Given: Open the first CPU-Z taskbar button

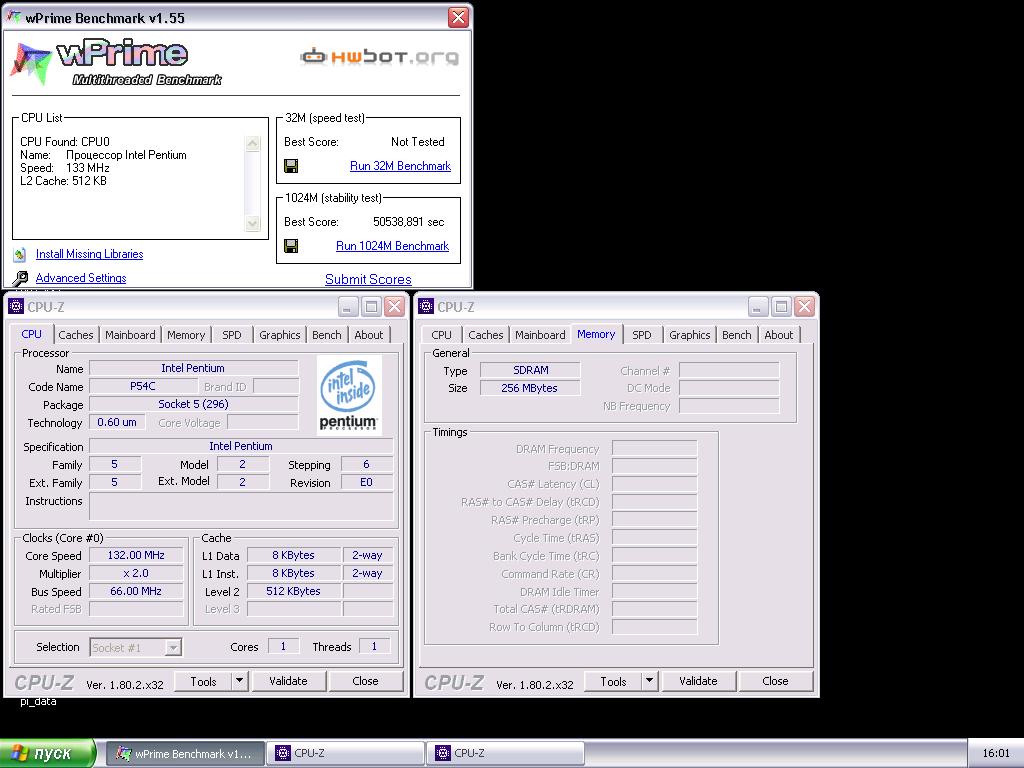Looking at the screenshot, I should tap(345, 754).
